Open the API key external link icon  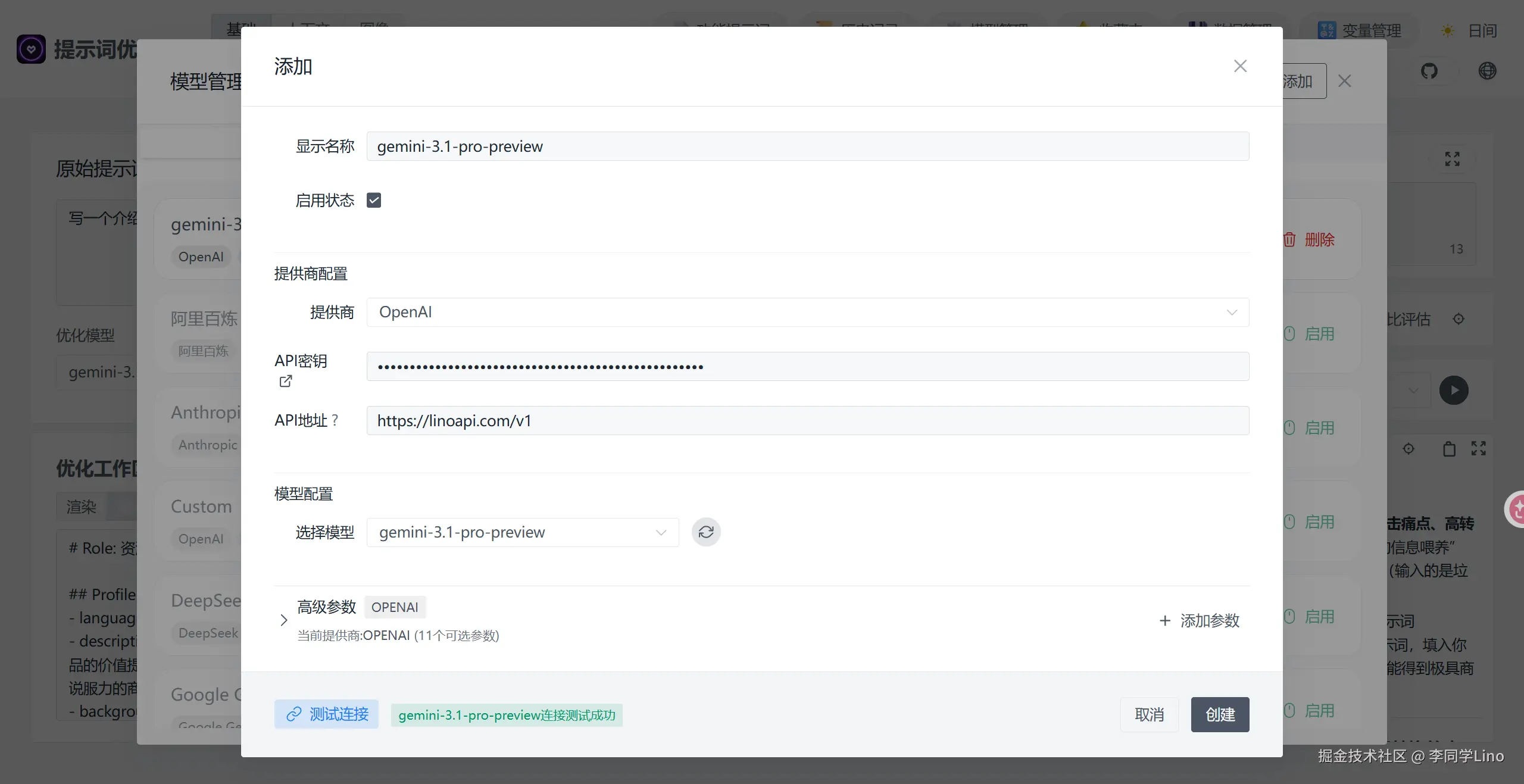286,381
